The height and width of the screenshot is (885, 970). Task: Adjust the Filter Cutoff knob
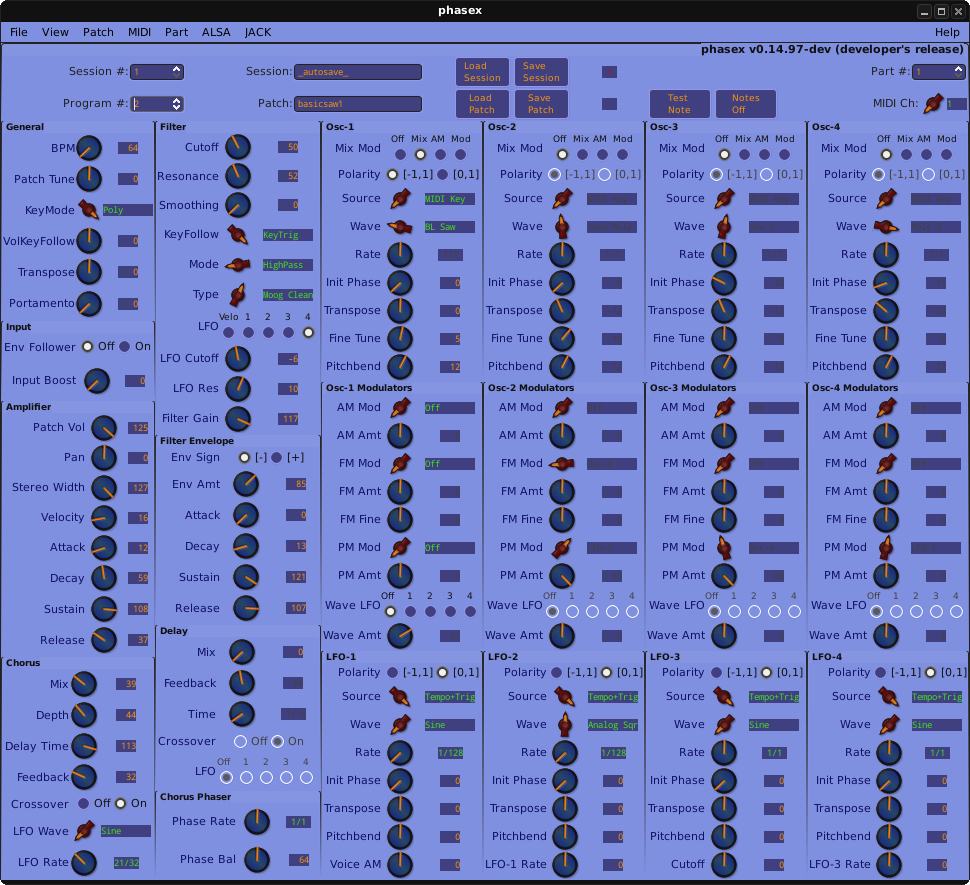pyautogui.click(x=238, y=147)
